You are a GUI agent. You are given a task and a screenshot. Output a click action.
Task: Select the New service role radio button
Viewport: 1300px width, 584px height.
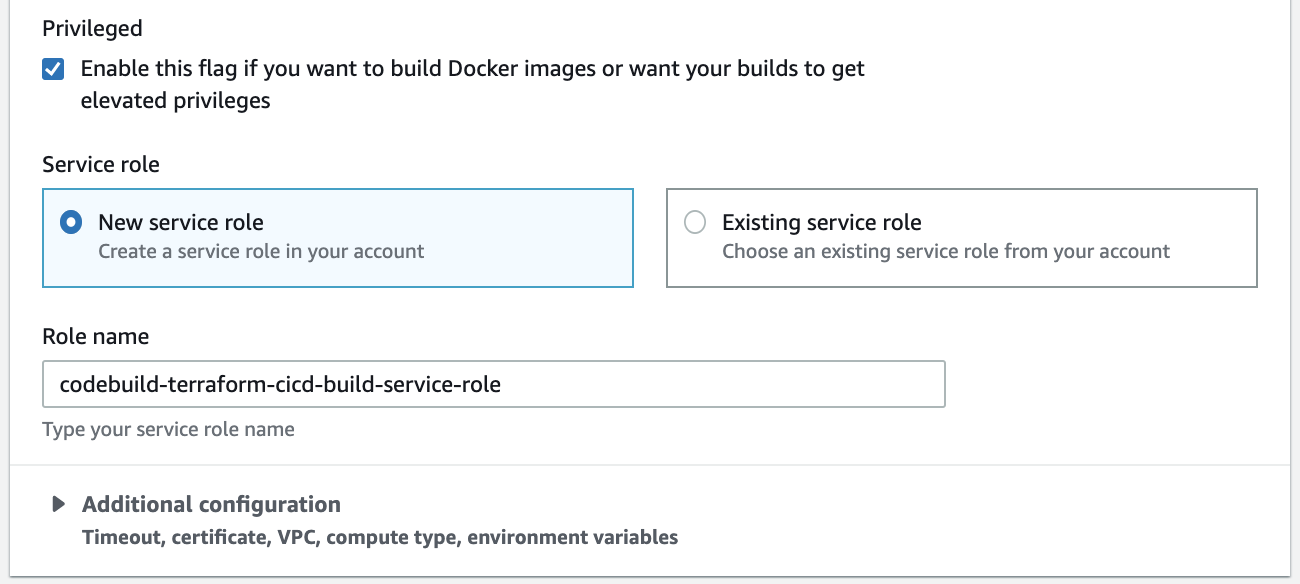pos(71,222)
